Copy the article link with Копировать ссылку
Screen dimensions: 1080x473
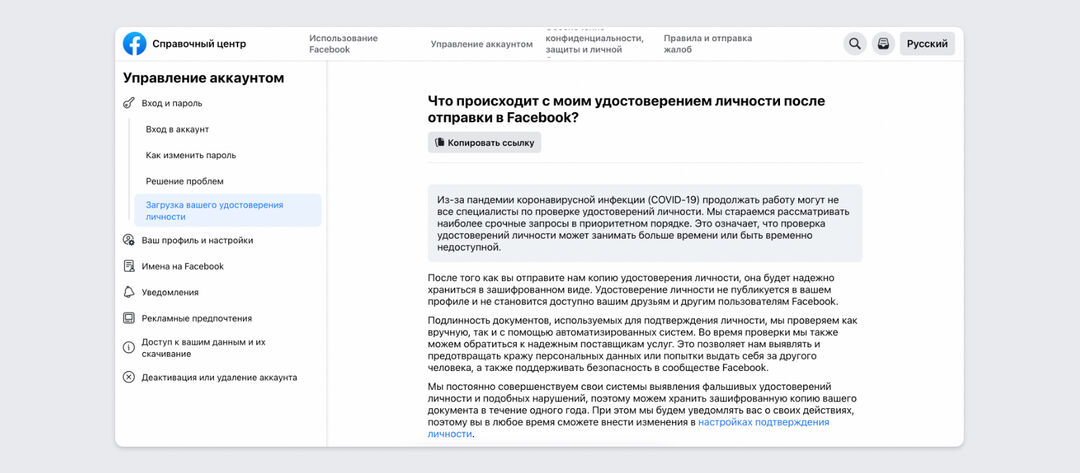484,143
